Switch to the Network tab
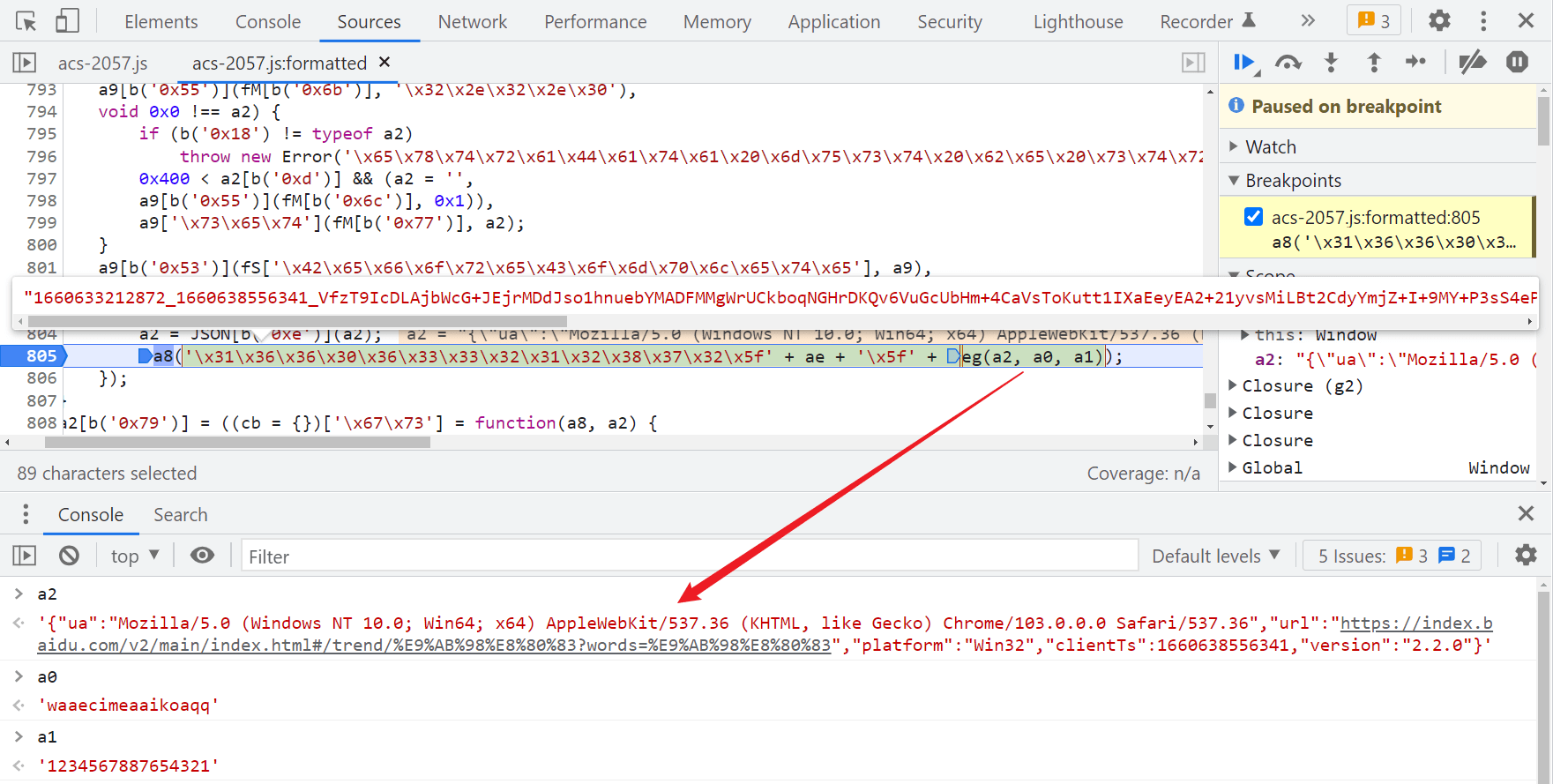Viewport: 1553px width, 784px height. [472, 21]
